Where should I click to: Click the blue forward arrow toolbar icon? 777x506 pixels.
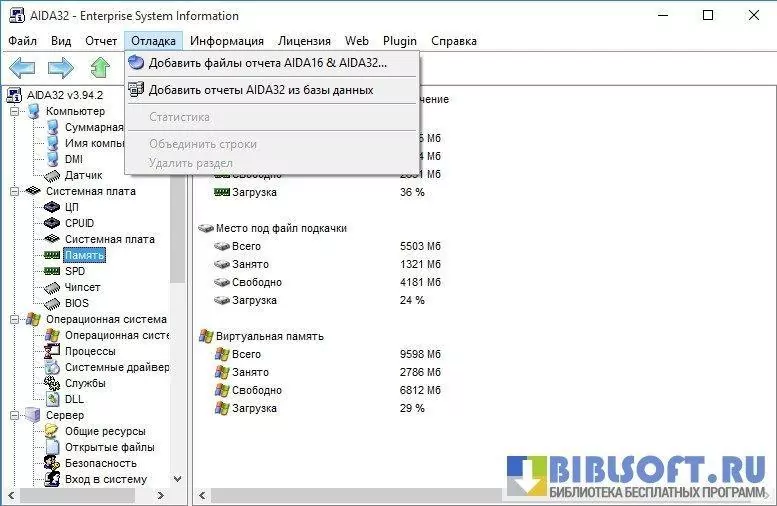[61, 67]
